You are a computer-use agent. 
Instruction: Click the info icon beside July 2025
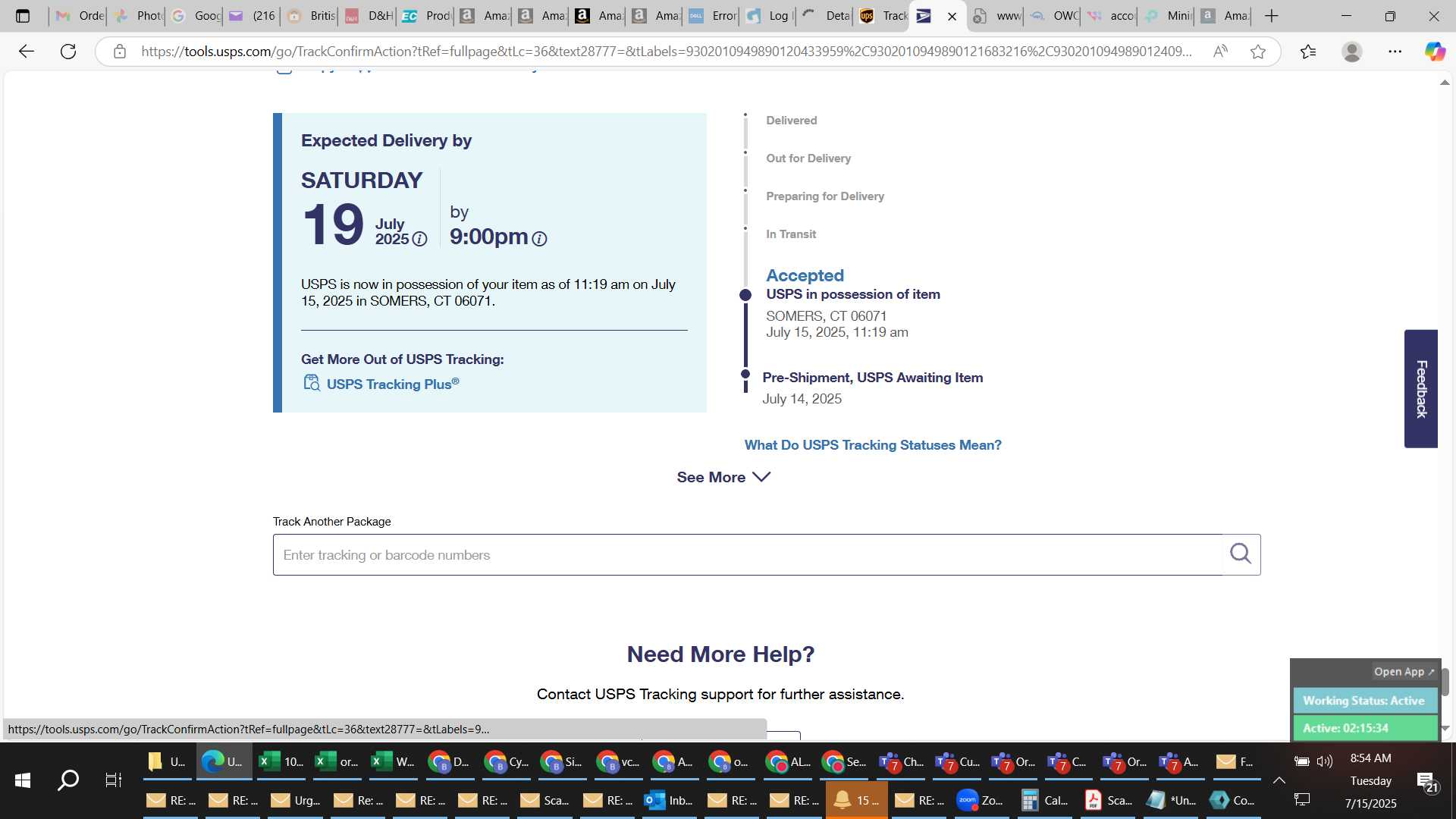pos(419,239)
